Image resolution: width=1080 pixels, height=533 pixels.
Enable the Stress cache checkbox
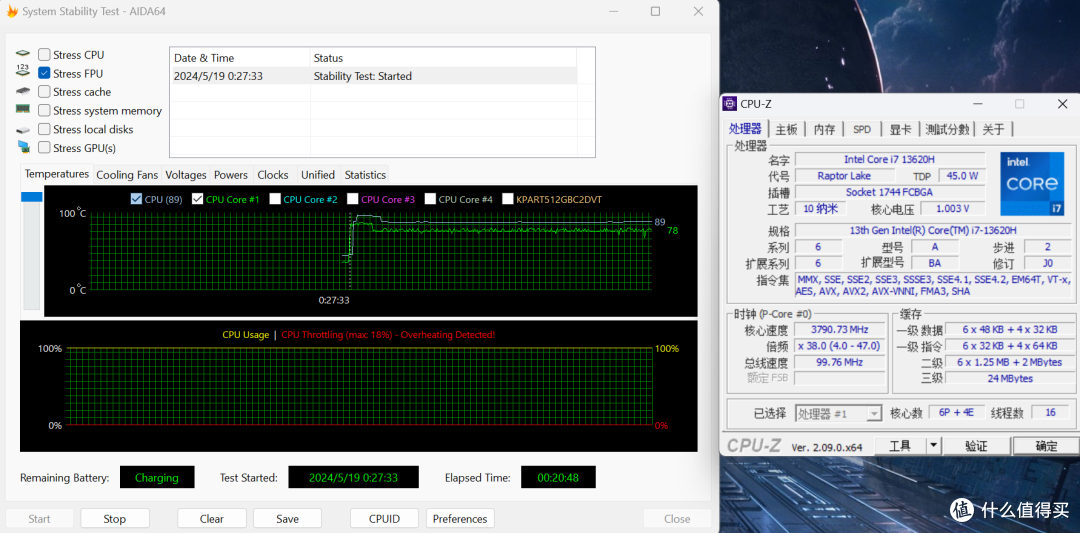point(44,92)
